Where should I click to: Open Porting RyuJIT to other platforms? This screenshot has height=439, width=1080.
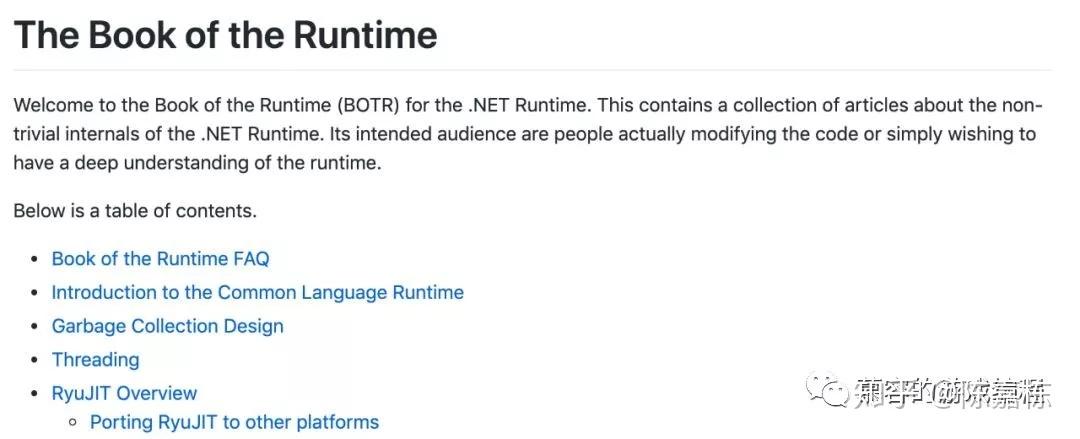pyautogui.click(x=234, y=422)
